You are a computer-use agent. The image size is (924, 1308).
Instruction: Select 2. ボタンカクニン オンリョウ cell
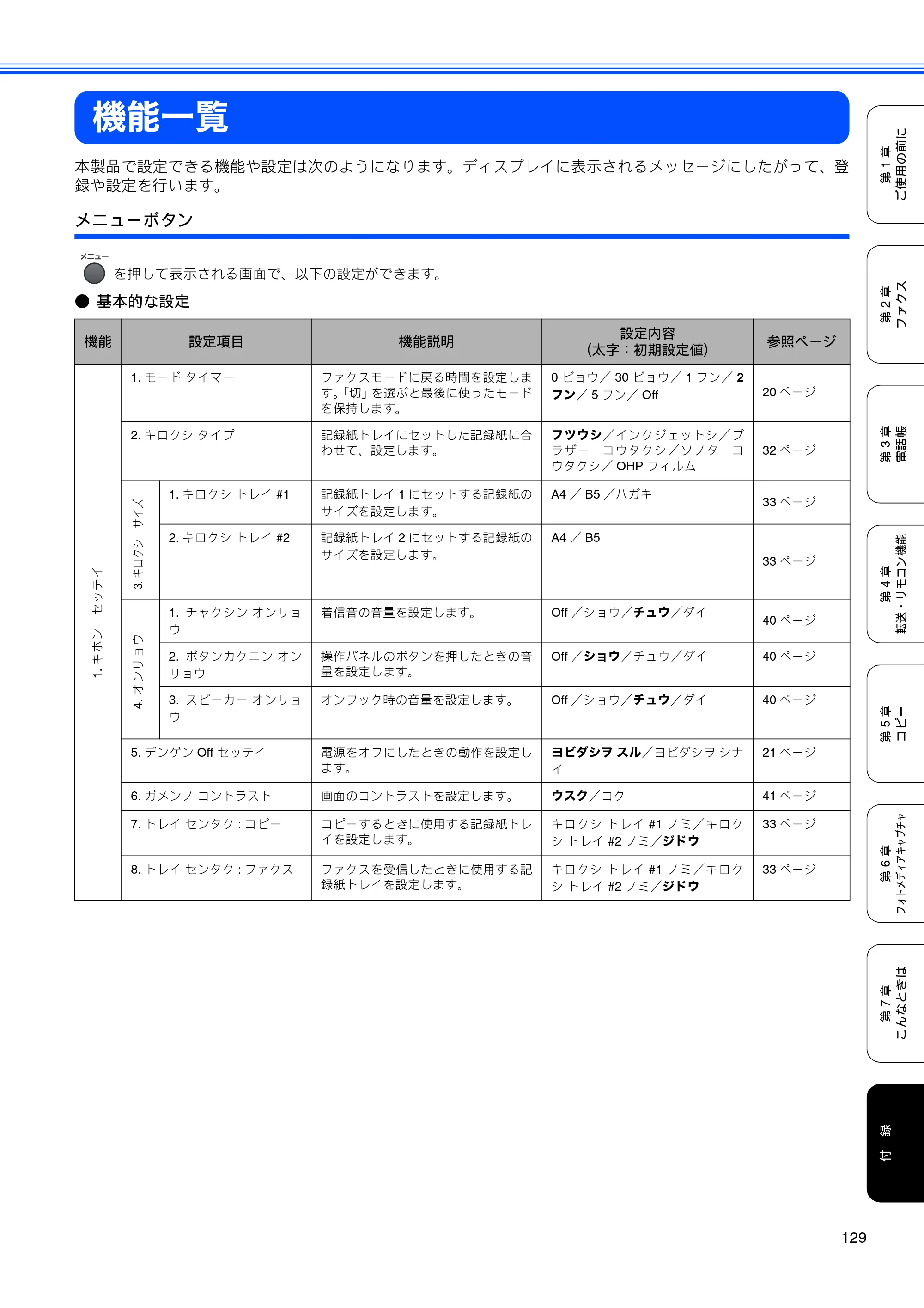(235, 664)
